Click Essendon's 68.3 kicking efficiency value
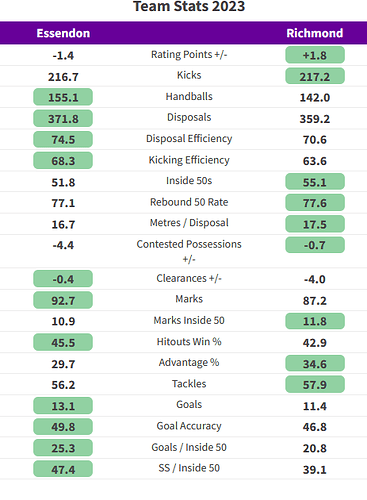Image resolution: width=367 pixels, height=500 pixels. coord(63,161)
